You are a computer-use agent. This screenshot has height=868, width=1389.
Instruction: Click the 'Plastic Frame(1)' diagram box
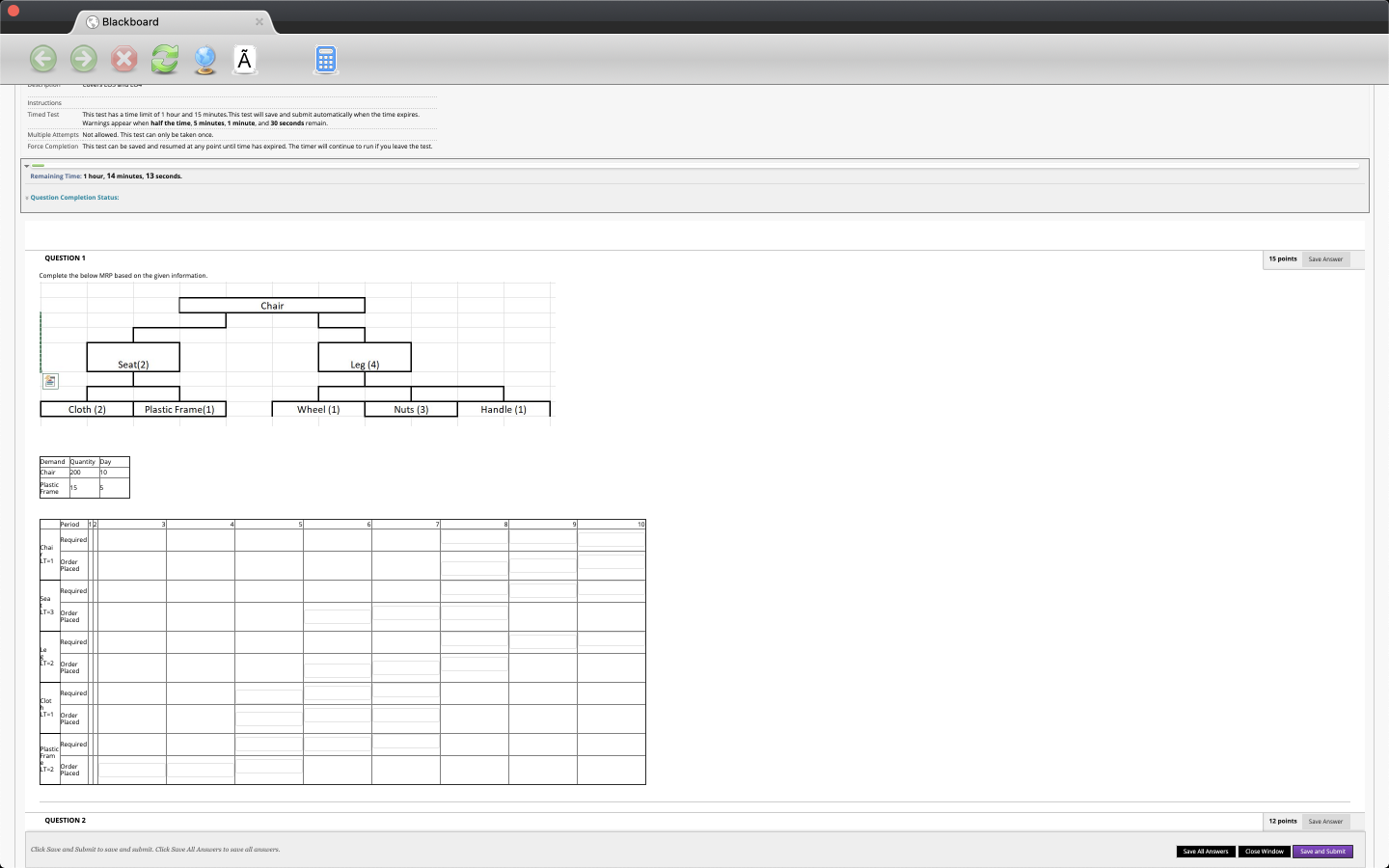pos(179,409)
